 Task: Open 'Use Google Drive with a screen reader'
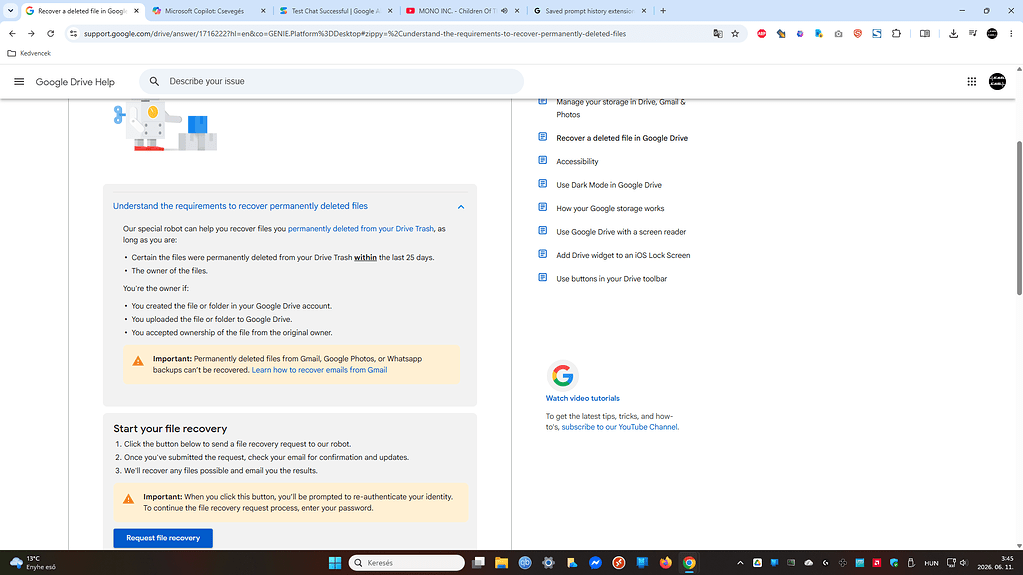pyautogui.click(x=621, y=232)
